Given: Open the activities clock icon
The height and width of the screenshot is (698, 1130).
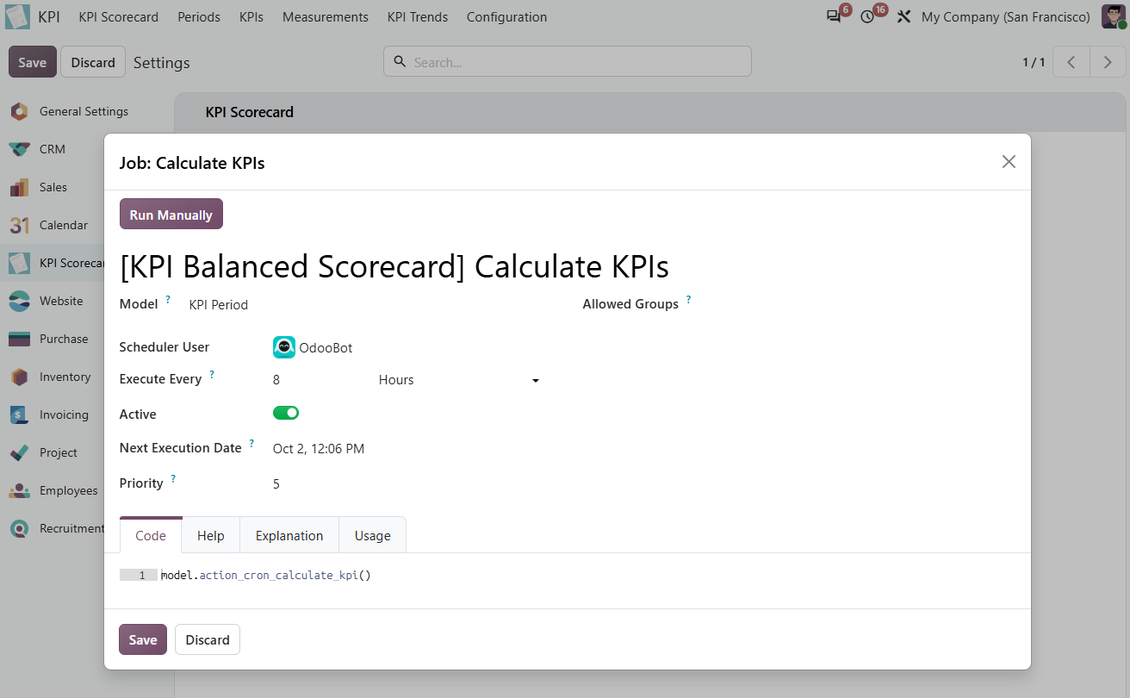Looking at the screenshot, I should click(868, 17).
